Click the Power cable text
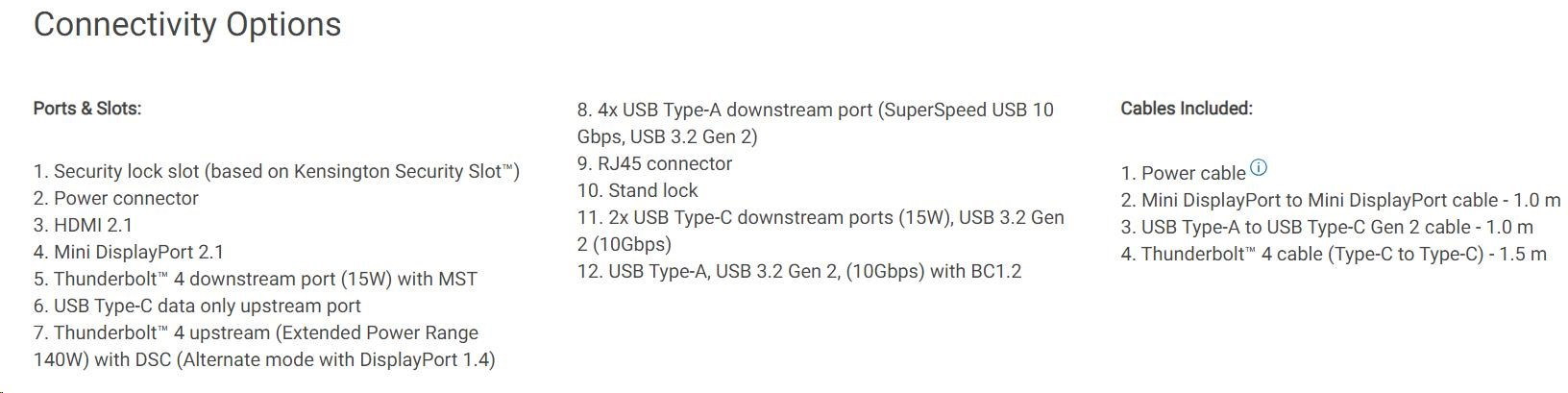The height and width of the screenshot is (393, 1568). [x=1184, y=174]
